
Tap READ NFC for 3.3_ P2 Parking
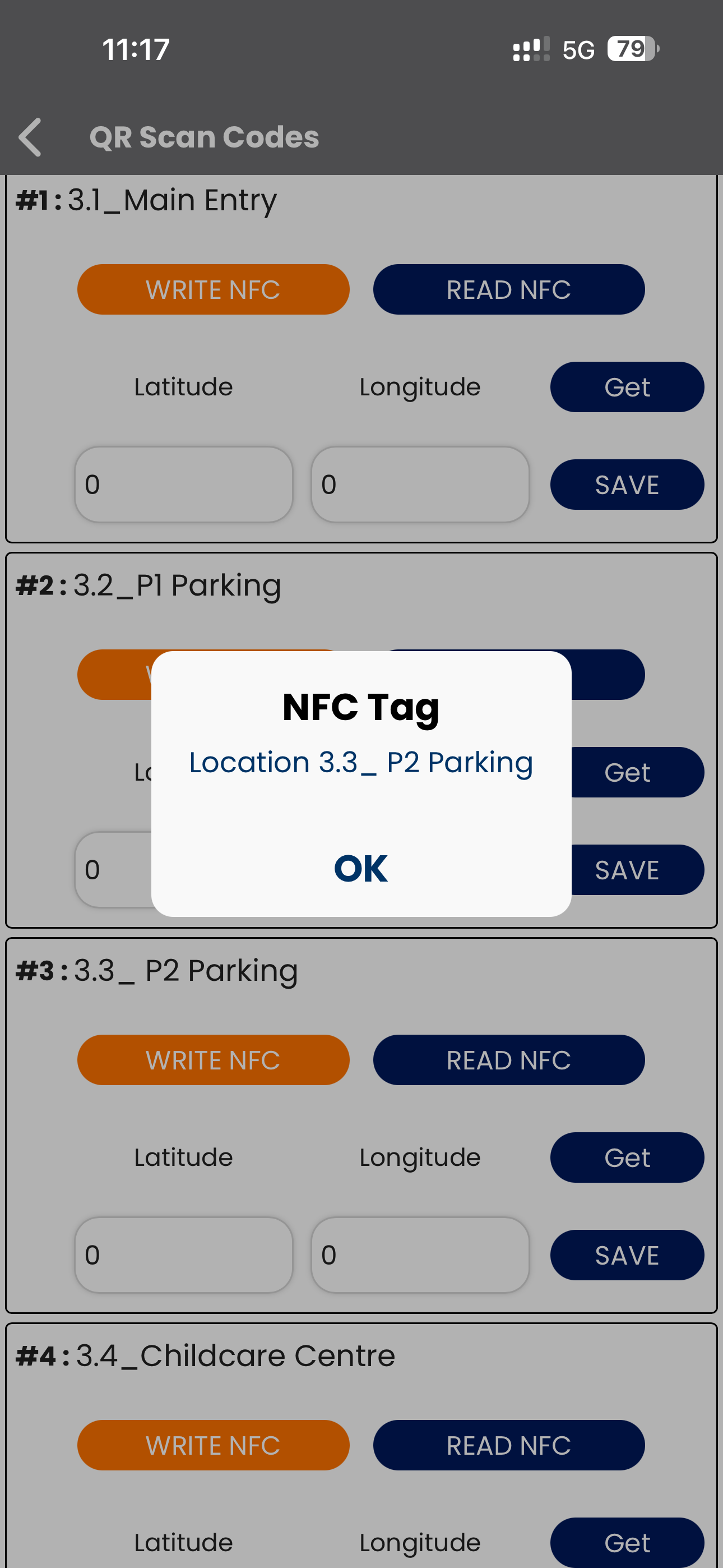(509, 1060)
